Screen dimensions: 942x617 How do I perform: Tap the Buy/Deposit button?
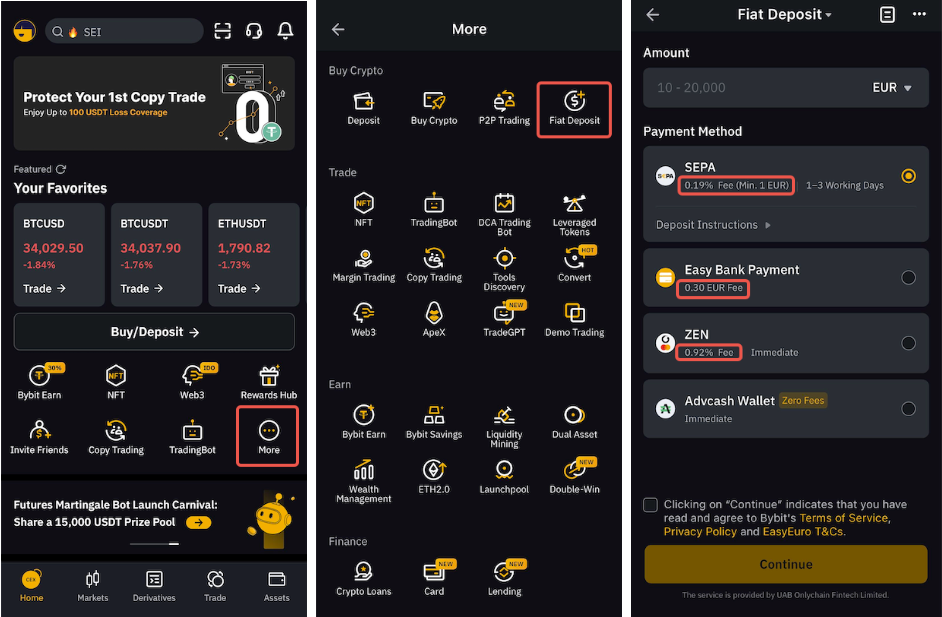154,332
